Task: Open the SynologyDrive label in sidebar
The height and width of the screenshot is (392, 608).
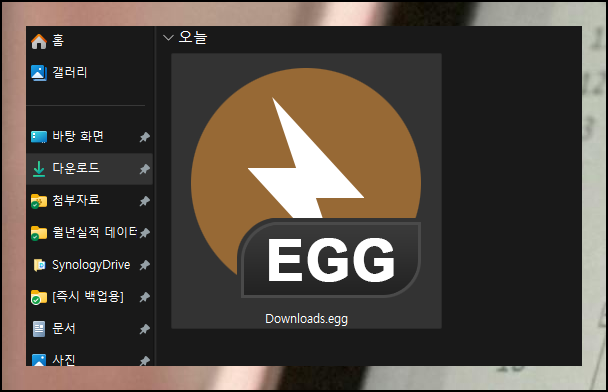Action: point(91,265)
